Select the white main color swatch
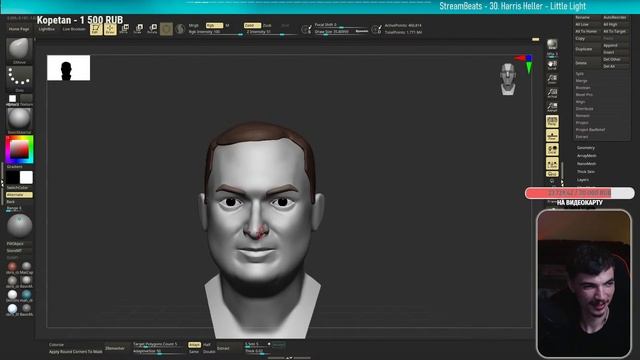Image resolution: width=640 pixels, height=360 pixels. point(26,178)
